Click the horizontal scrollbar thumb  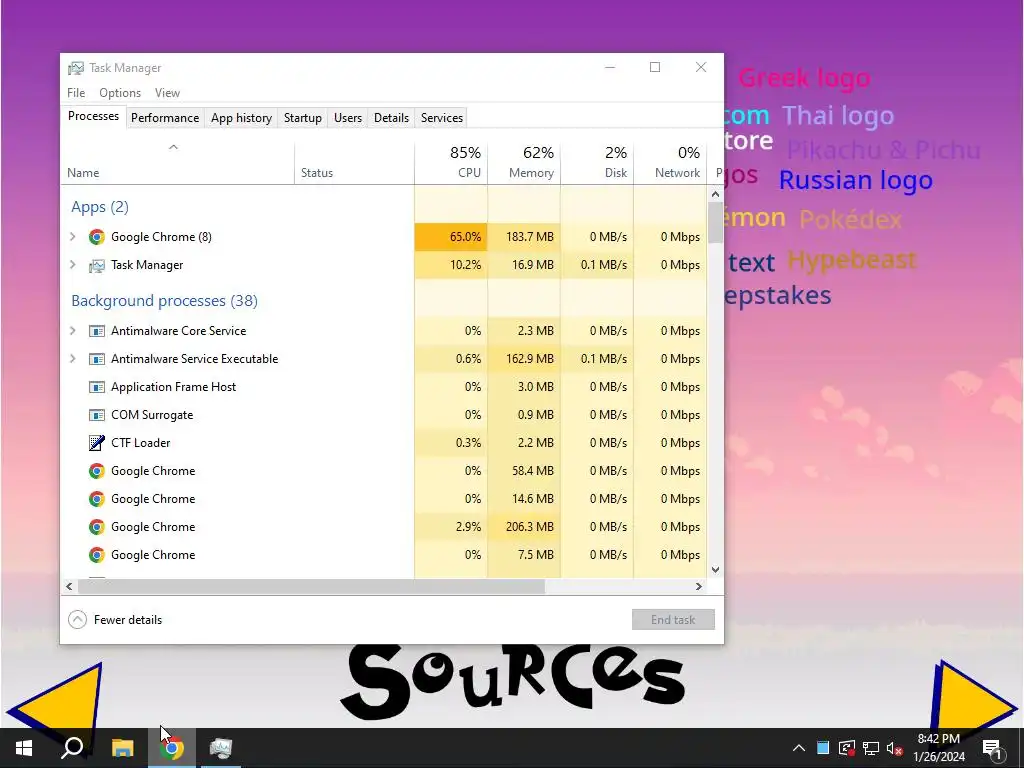coord(311,586)
